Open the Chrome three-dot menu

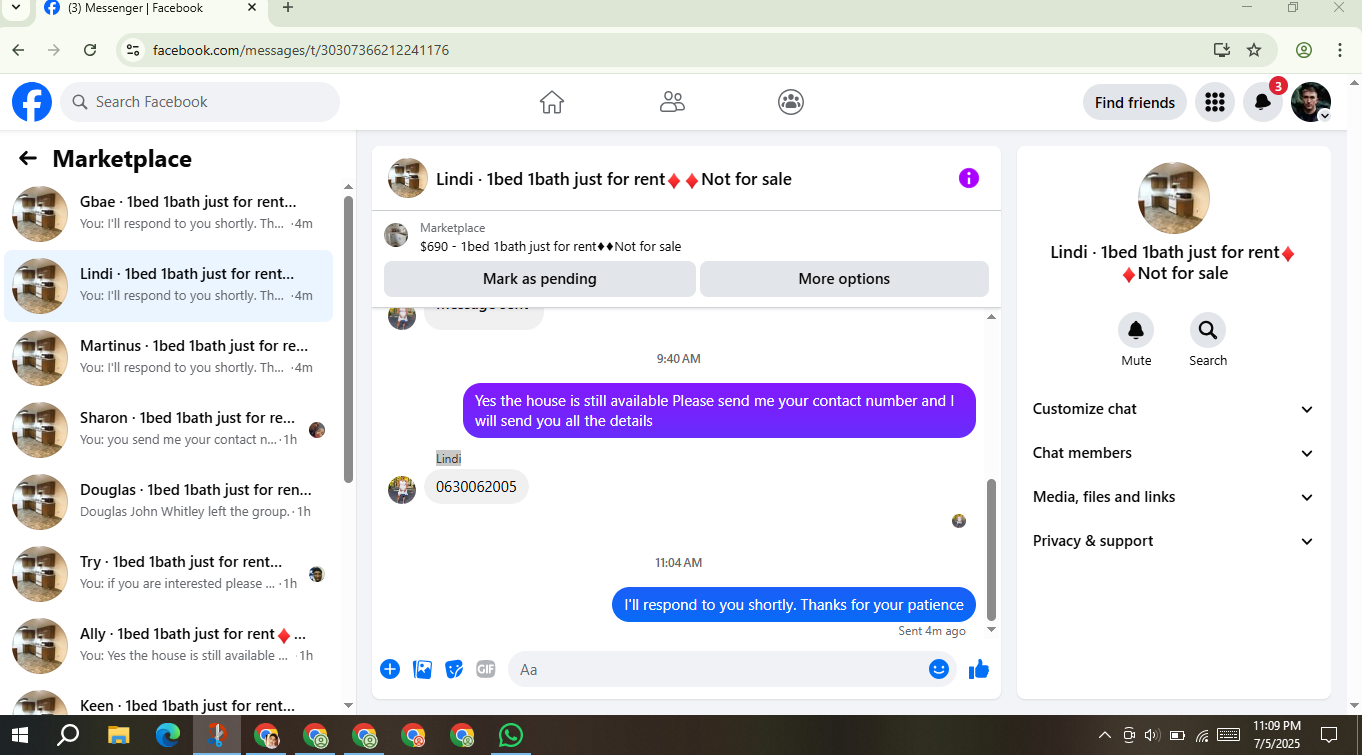[1340, 50]
